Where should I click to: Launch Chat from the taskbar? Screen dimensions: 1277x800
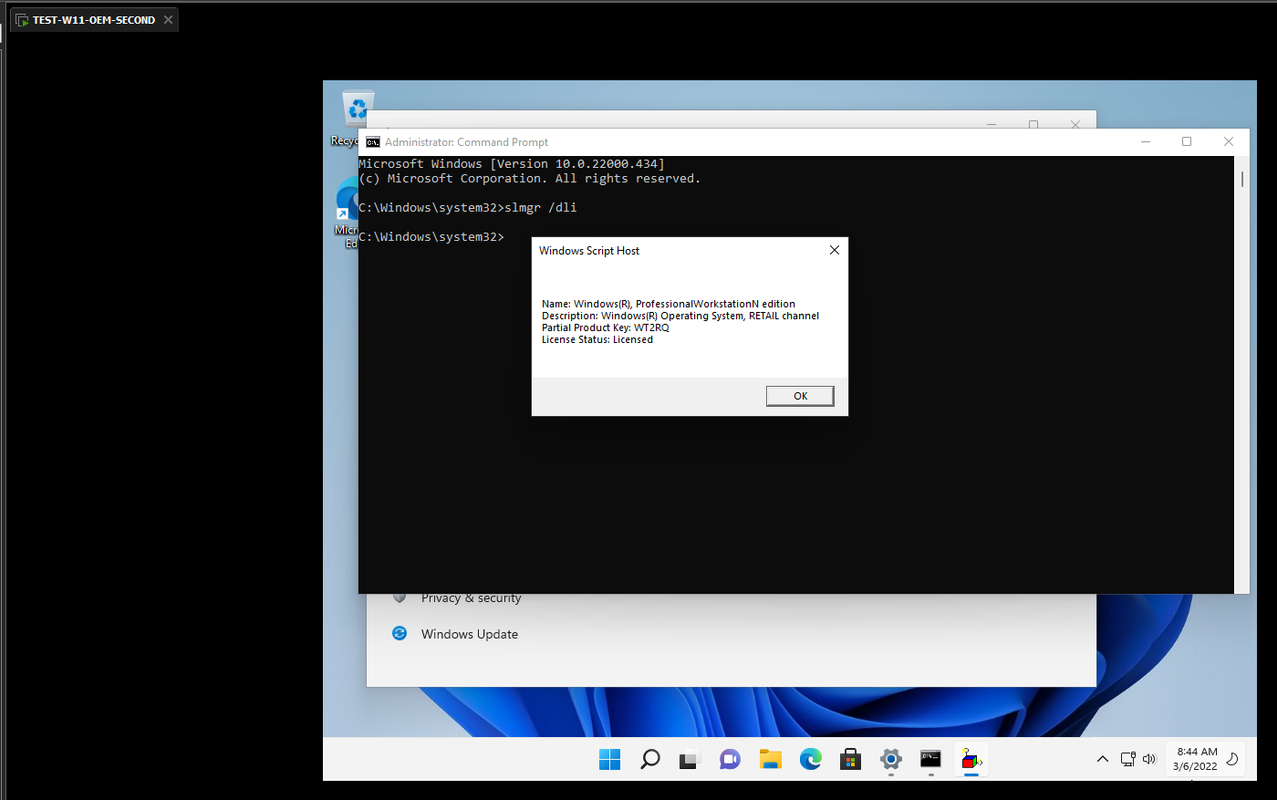point(730,760)
